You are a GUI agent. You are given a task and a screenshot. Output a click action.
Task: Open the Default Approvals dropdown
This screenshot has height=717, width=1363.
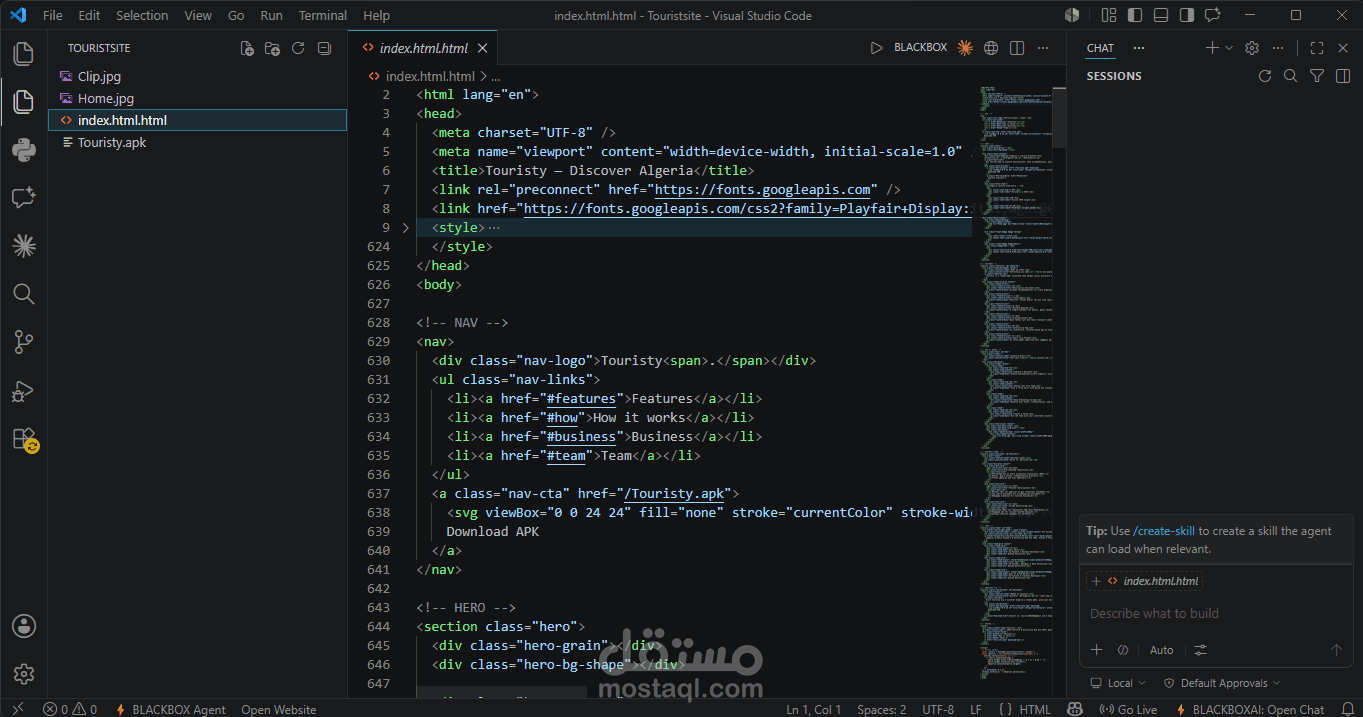pyautogui.click(x=1223, y=683)
